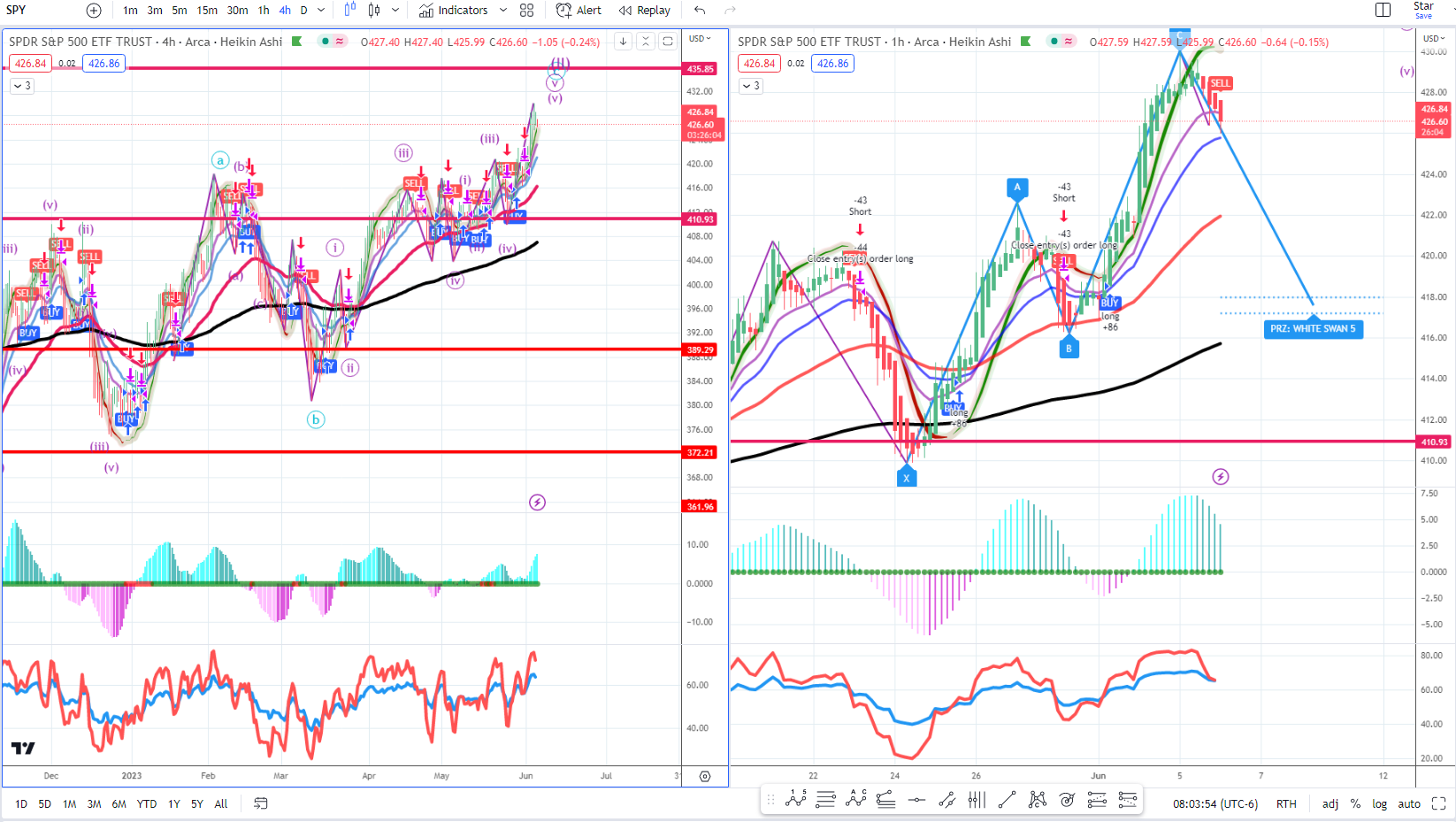
Task: Select the Fib spiral tool
Action: tap(1067, 800)
